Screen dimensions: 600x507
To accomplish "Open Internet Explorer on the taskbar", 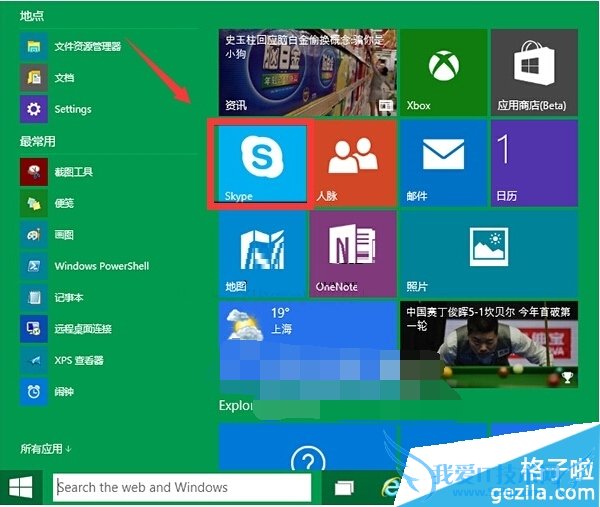I will coord(390,487).
